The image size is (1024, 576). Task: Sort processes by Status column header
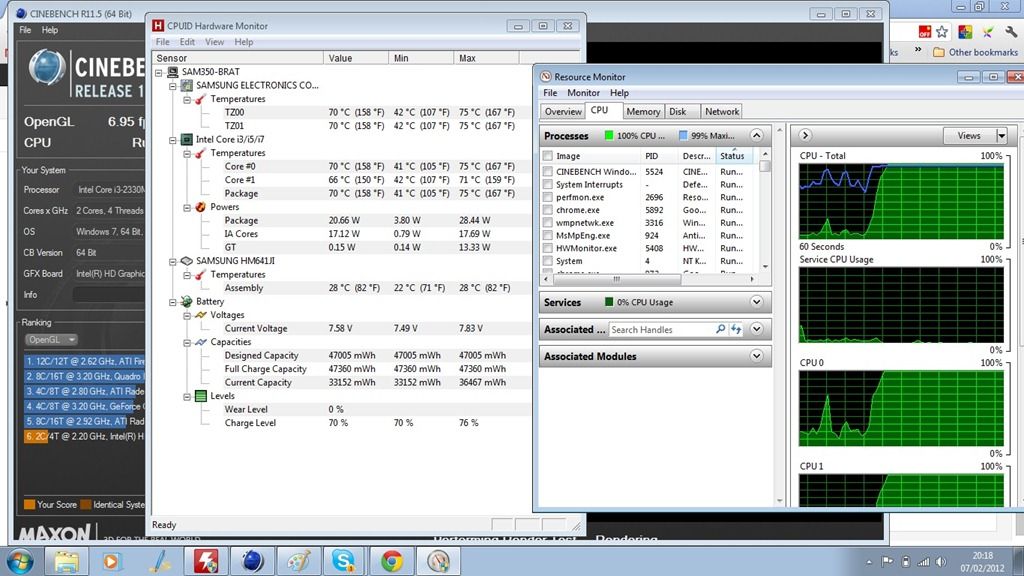tap(735, 156)
